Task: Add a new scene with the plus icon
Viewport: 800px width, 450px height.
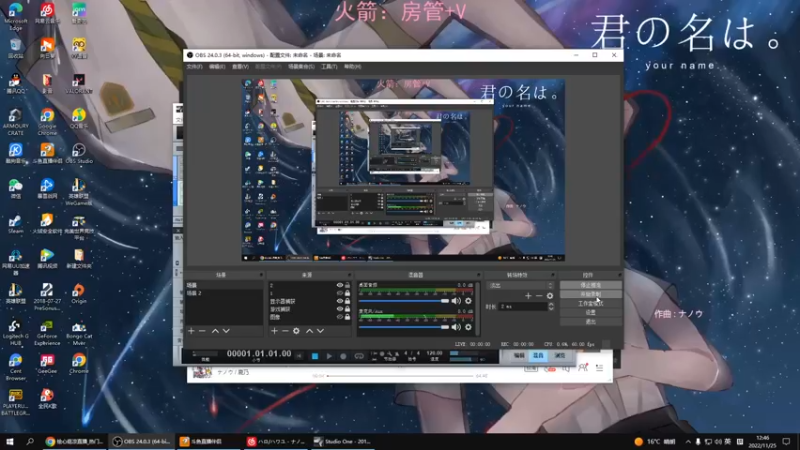Action: [x=191, y=331]
